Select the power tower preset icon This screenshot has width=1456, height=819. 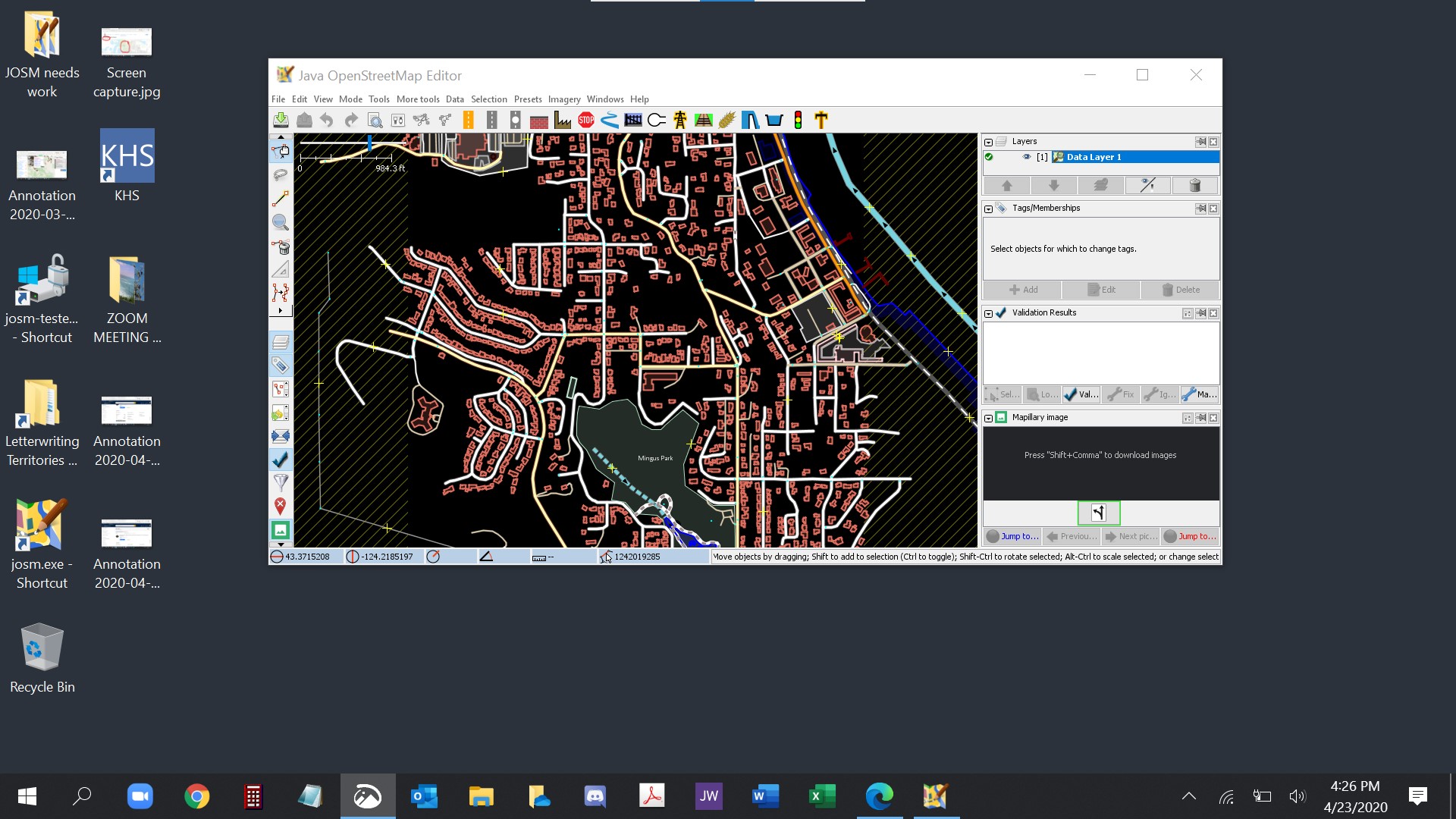click(x=680, y=120)
